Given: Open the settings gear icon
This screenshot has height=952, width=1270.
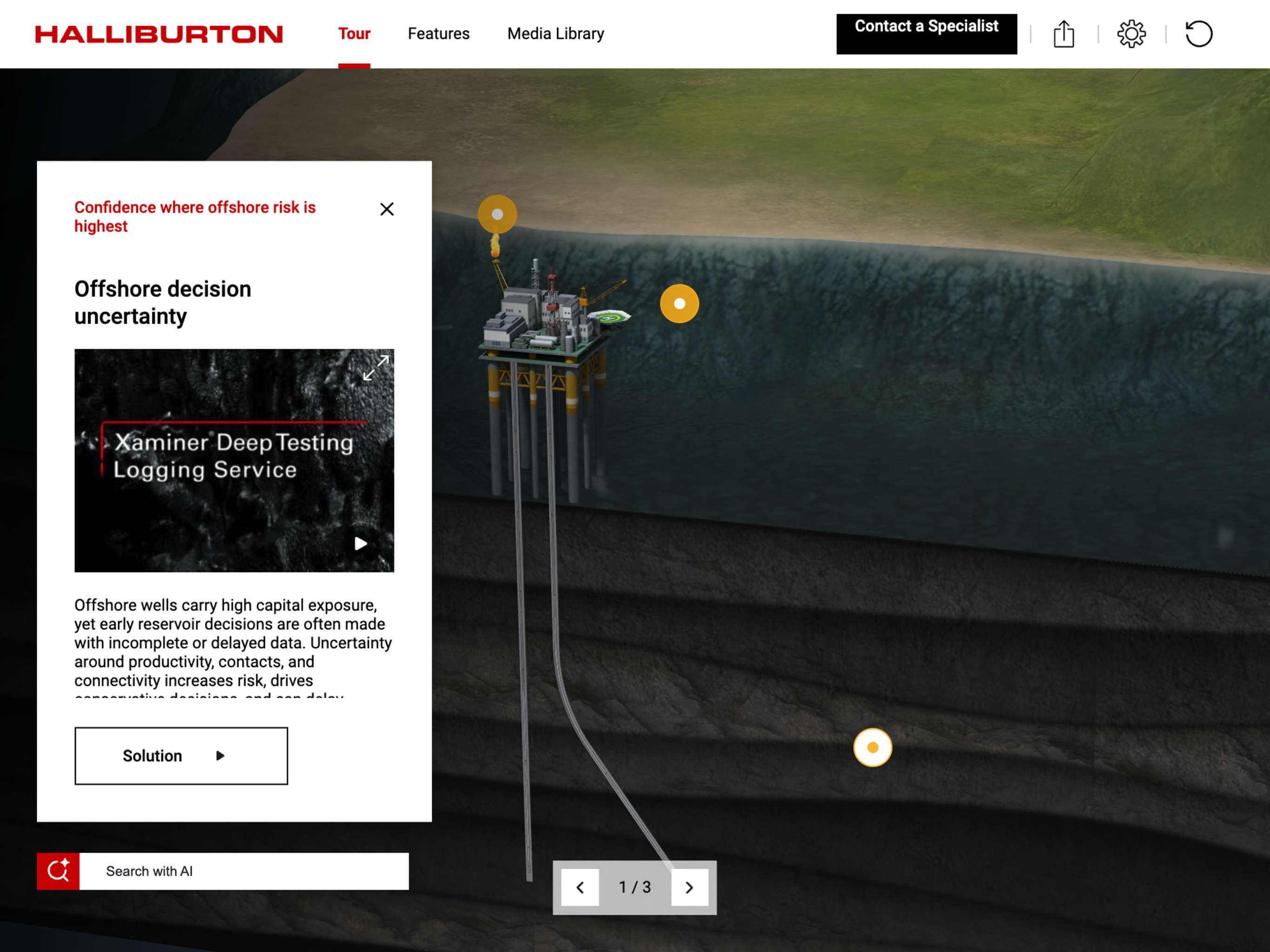Looking at the screenshot, I should coord(1131,34).
